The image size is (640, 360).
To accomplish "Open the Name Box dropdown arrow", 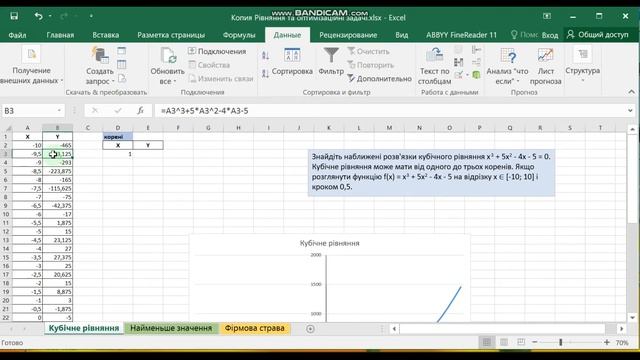I will (x=59, y=111).
